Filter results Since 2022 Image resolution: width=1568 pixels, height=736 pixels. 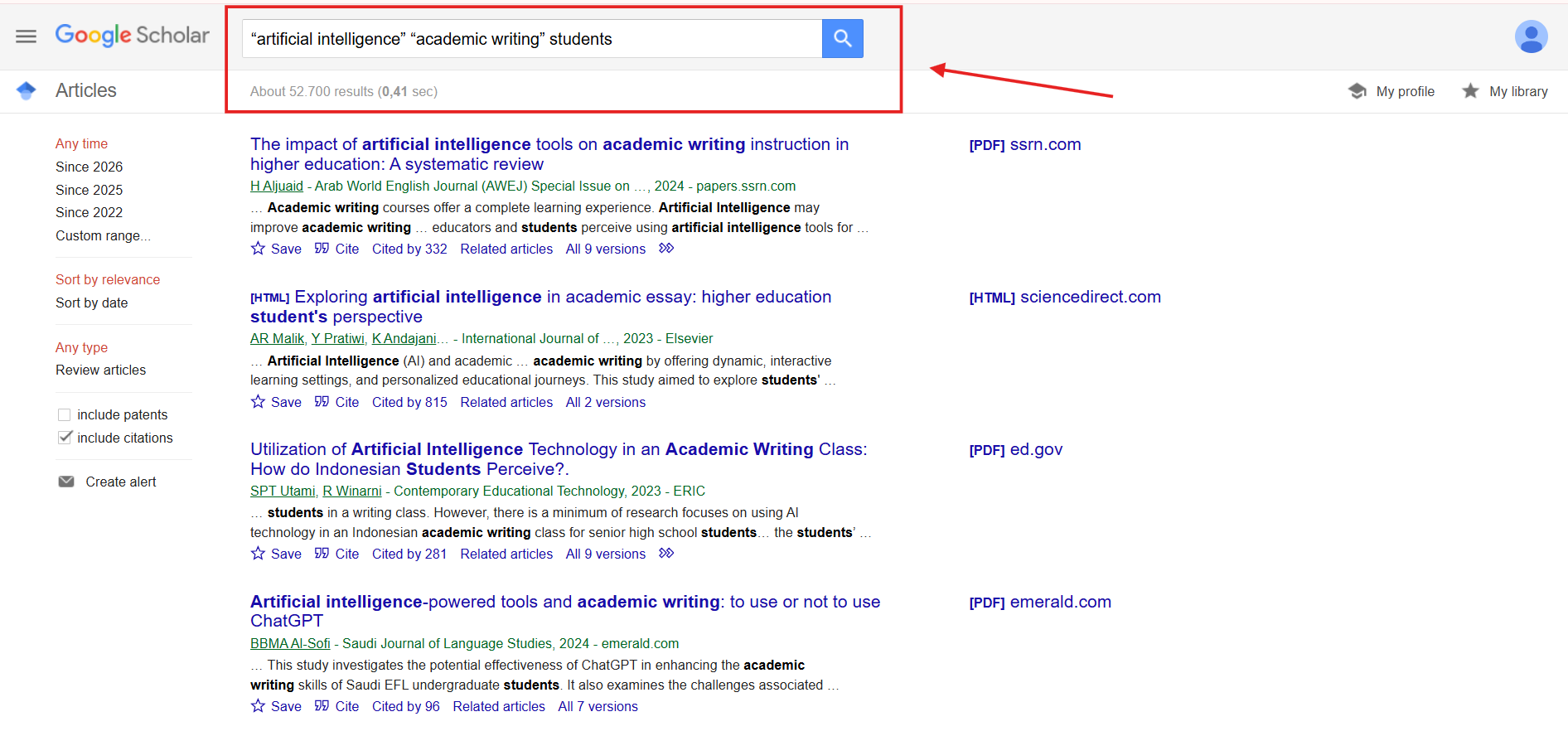89,212
